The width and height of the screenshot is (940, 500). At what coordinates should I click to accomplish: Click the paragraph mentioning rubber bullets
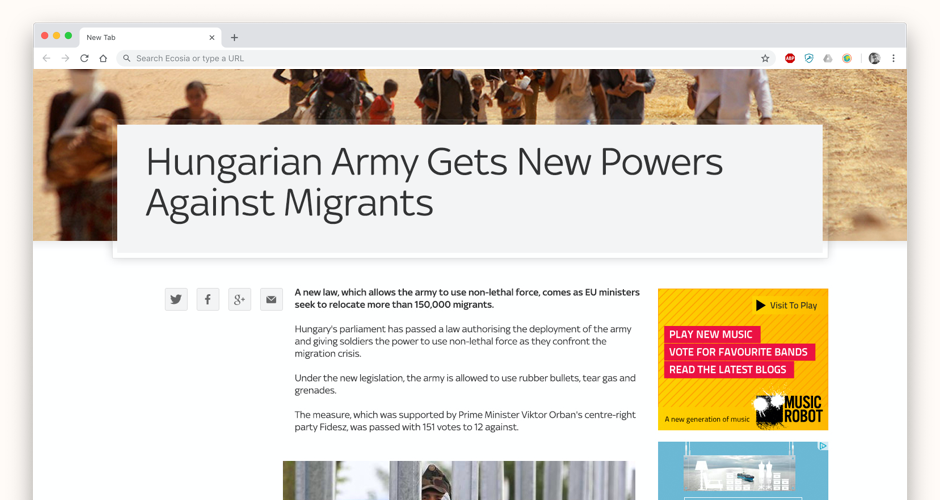click(x=465, y=384)
